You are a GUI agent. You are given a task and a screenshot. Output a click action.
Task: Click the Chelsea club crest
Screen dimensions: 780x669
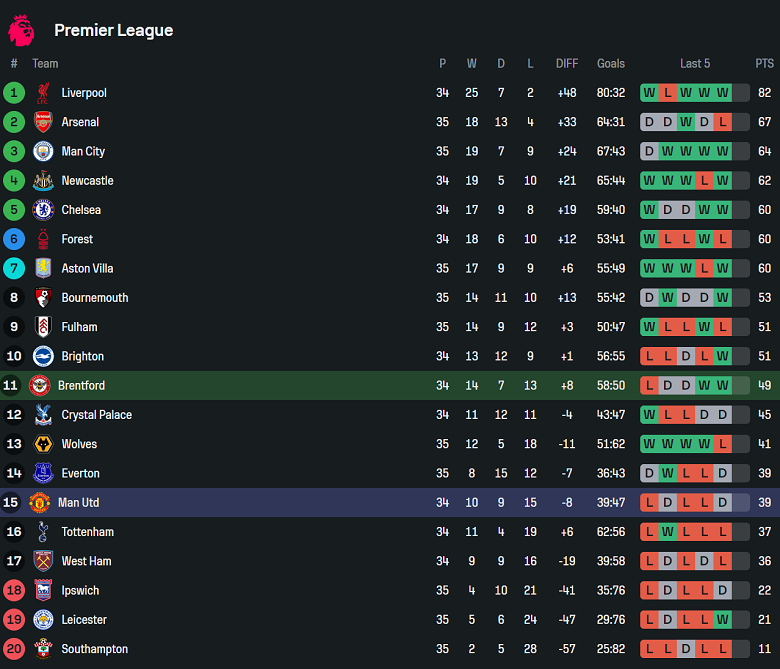[x=43, y=210]
